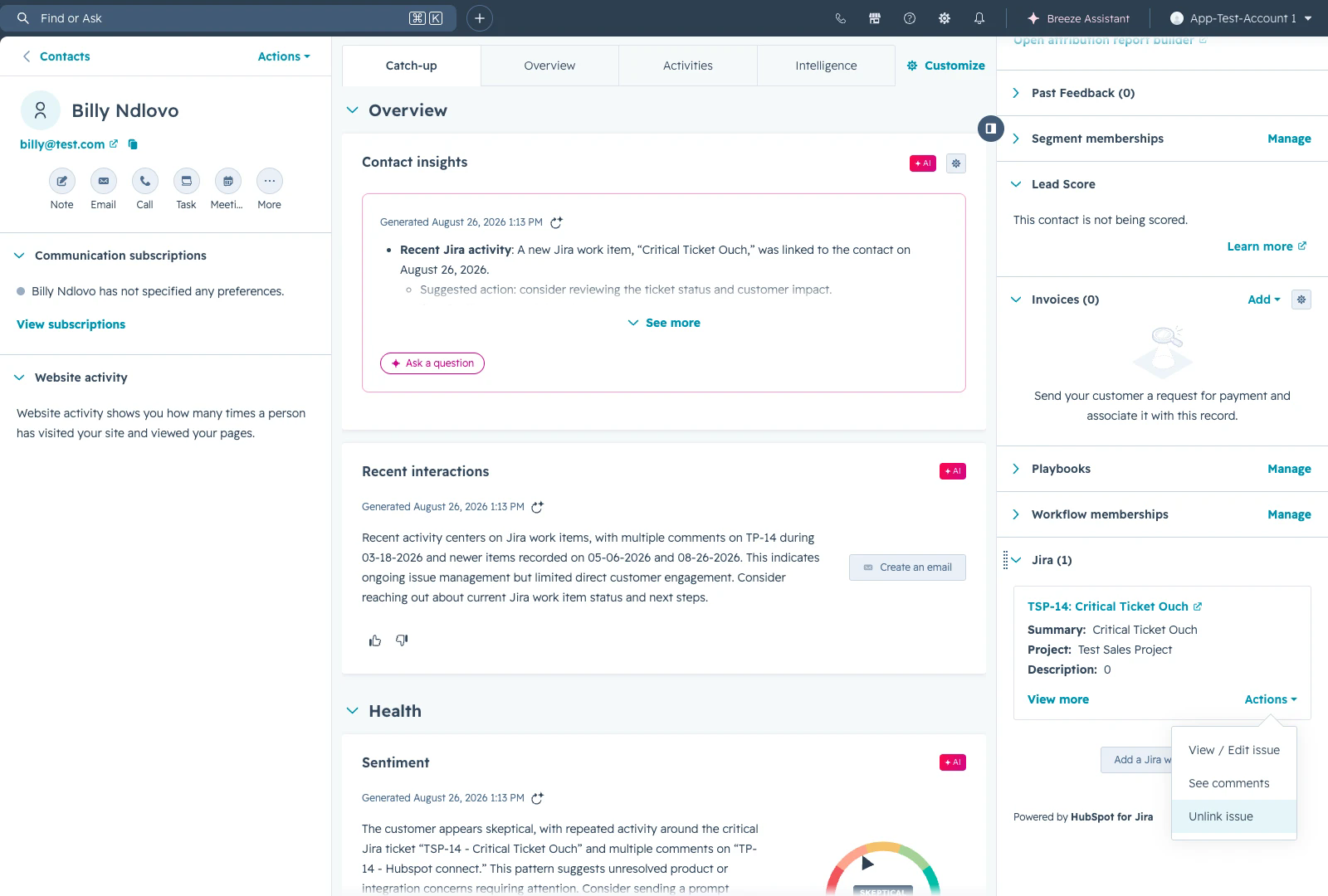Expand Past Feedback (0) section

[x=1016, y=93]
